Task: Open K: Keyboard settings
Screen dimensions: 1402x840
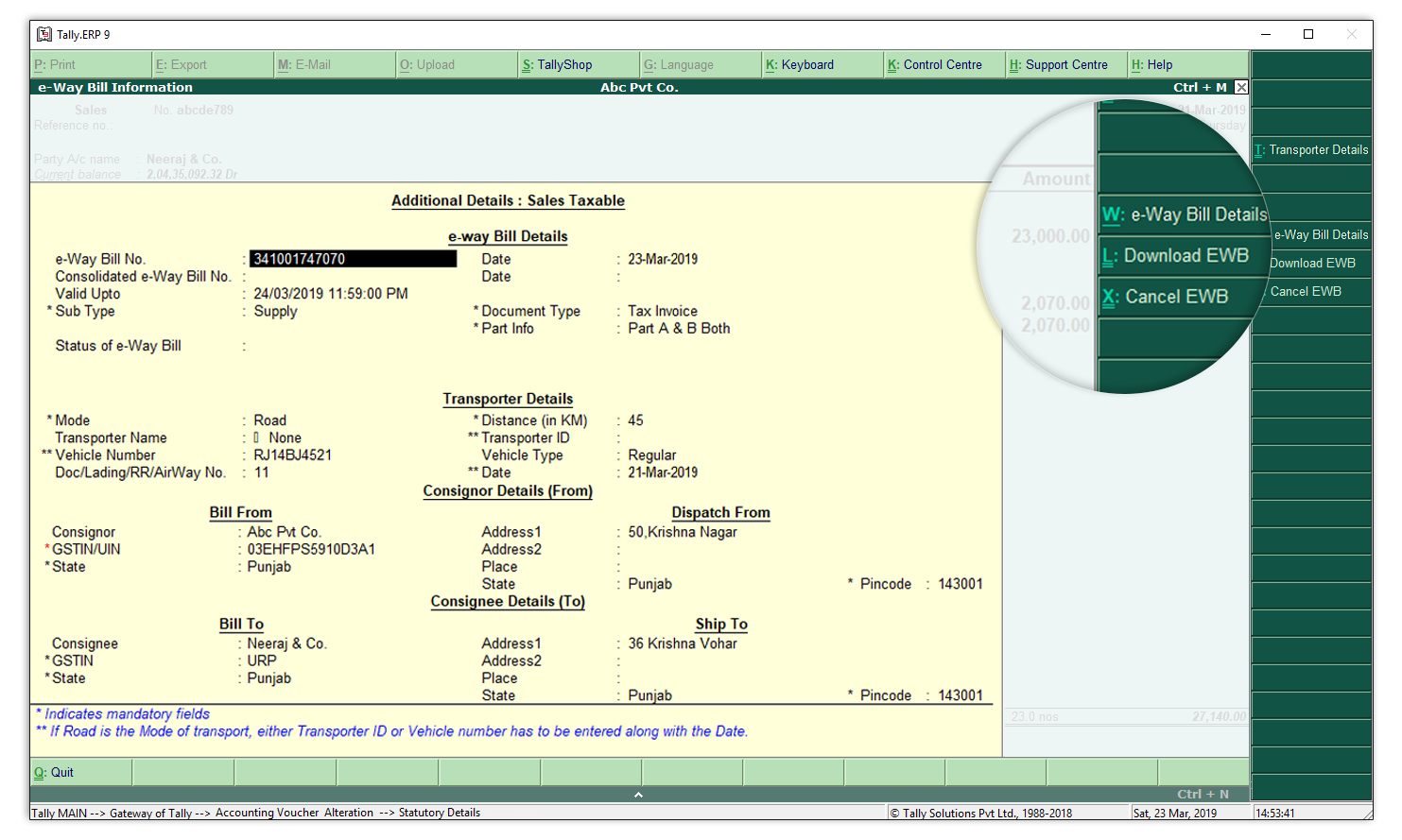Action: (822, 64)
